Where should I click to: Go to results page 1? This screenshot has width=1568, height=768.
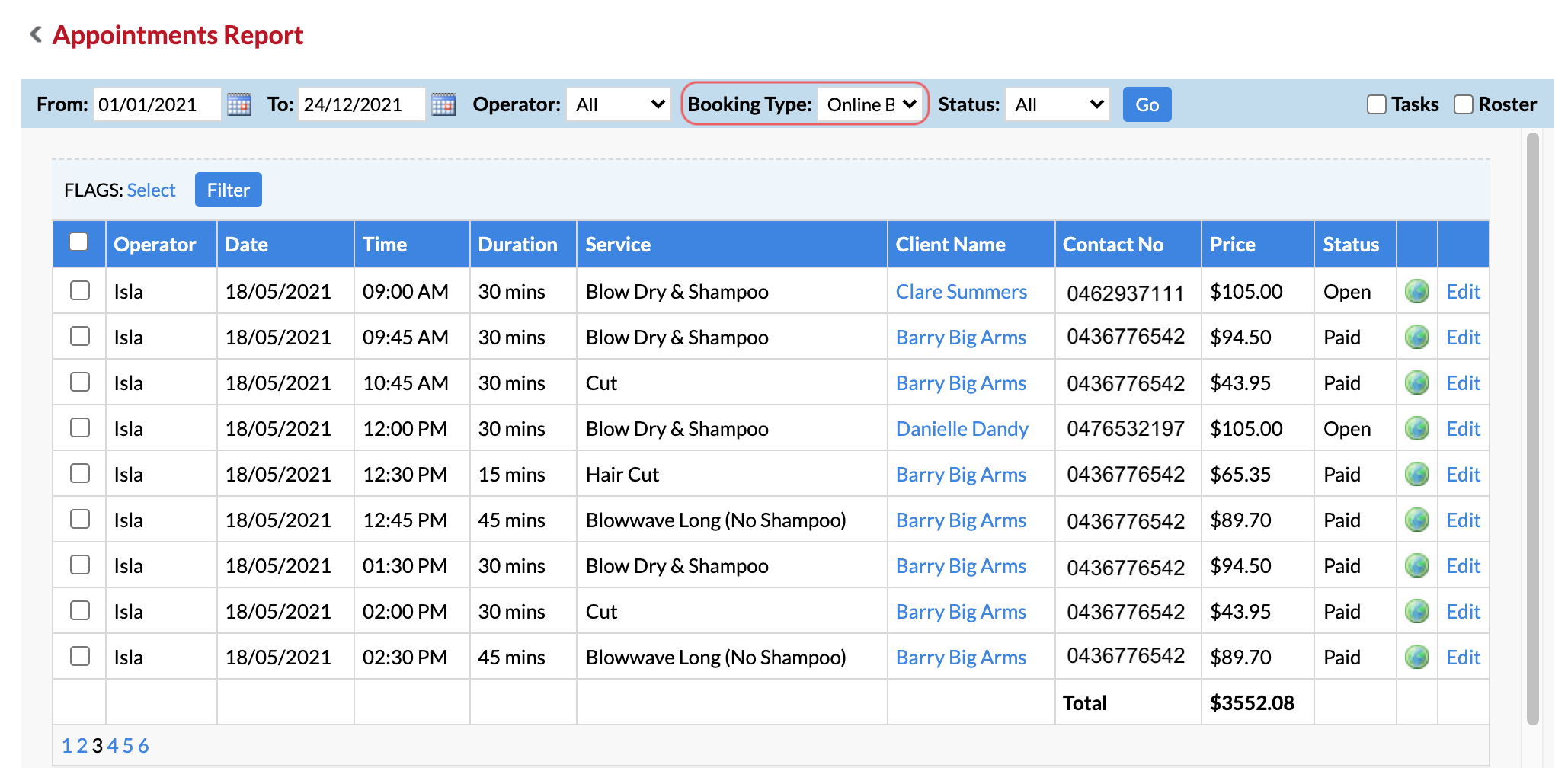click(67, 746)
